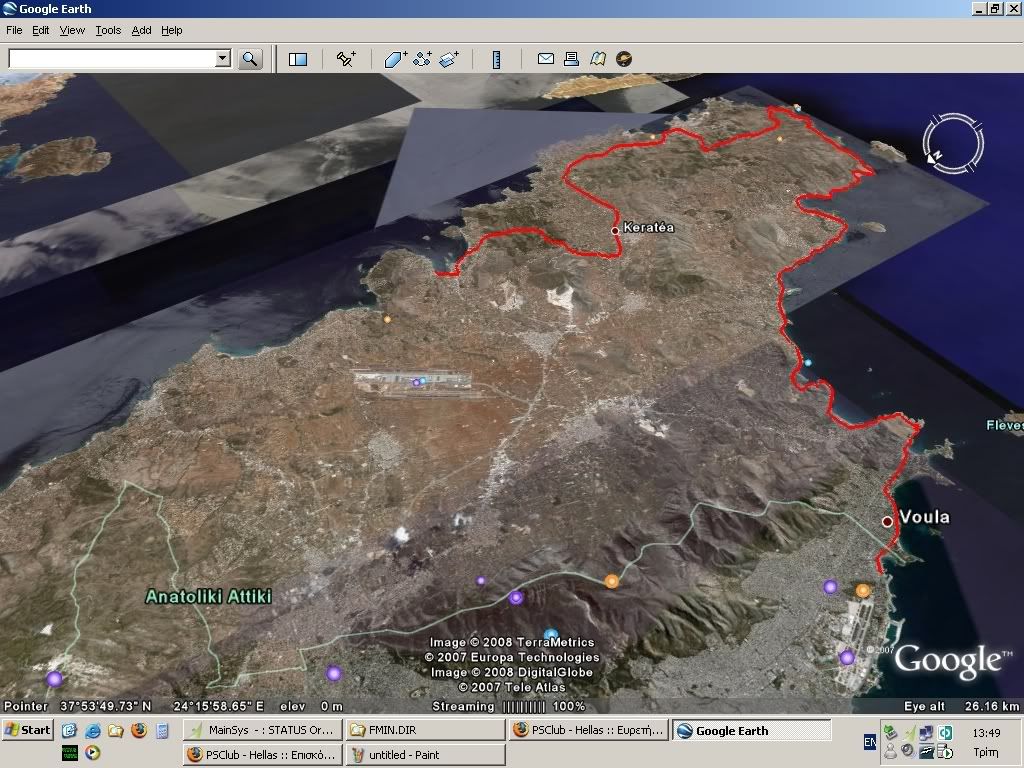Switch to PSClub Hellas Ευρετή taskbar window
Image resolution: width=1024 pixels, height=768 pixels.
pyautogui.click(x=588, y=730)
